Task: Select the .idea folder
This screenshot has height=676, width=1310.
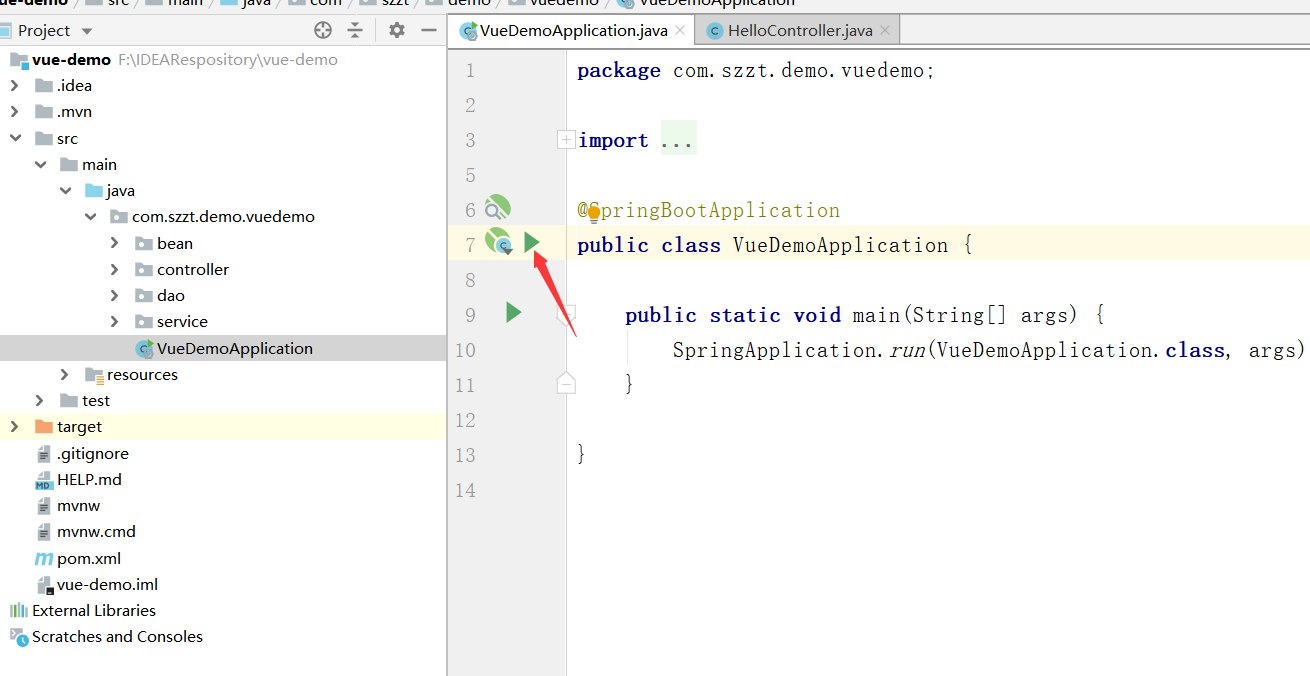Action: [74, 86]
